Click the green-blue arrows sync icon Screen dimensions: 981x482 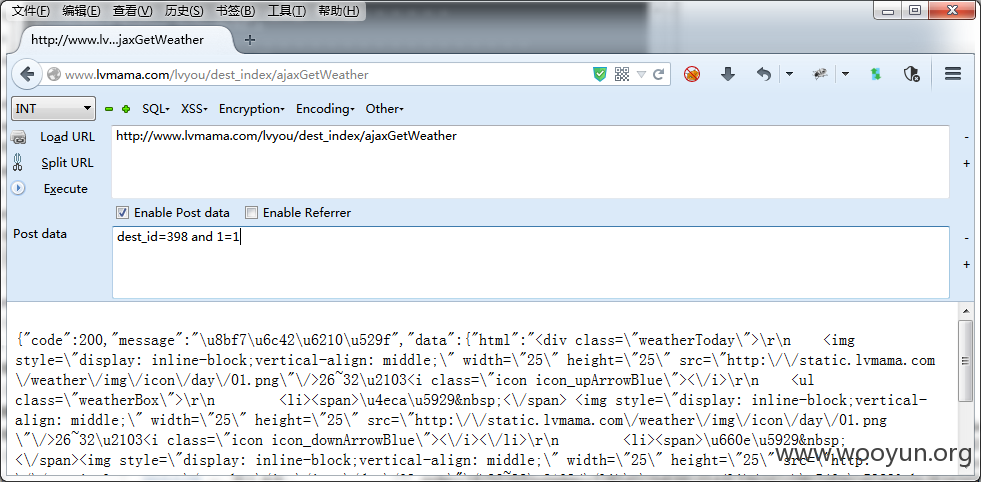876,74
